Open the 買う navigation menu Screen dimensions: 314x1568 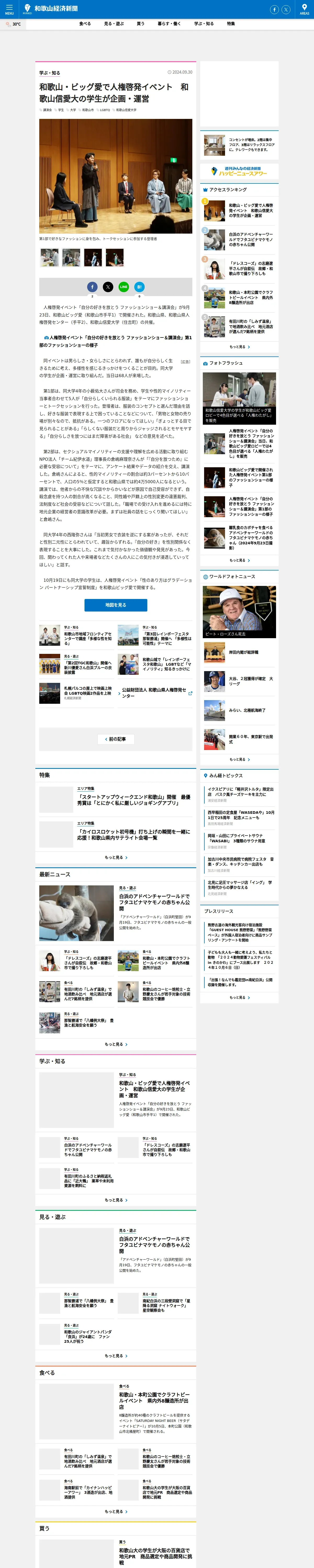tap(141, 24)
